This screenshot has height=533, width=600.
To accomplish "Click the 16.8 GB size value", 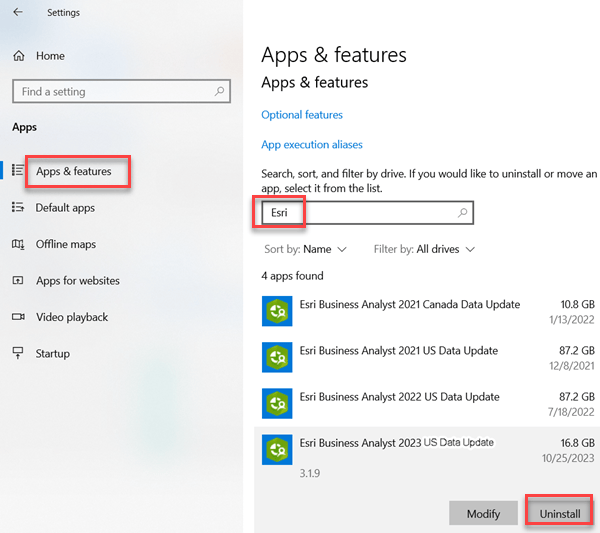I will pos(577,443).
